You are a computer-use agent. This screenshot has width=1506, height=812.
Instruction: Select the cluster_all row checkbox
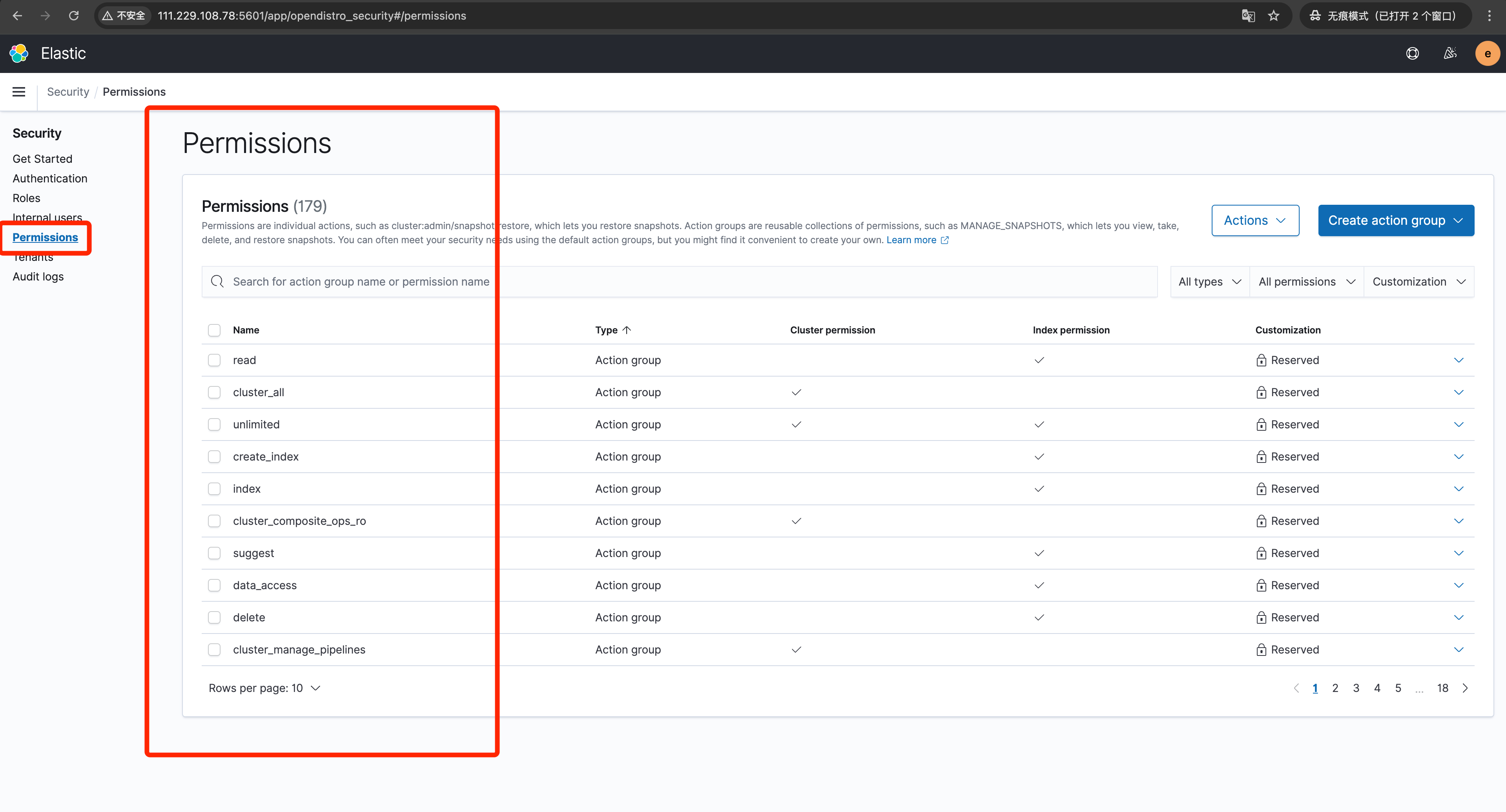(215, 392)
